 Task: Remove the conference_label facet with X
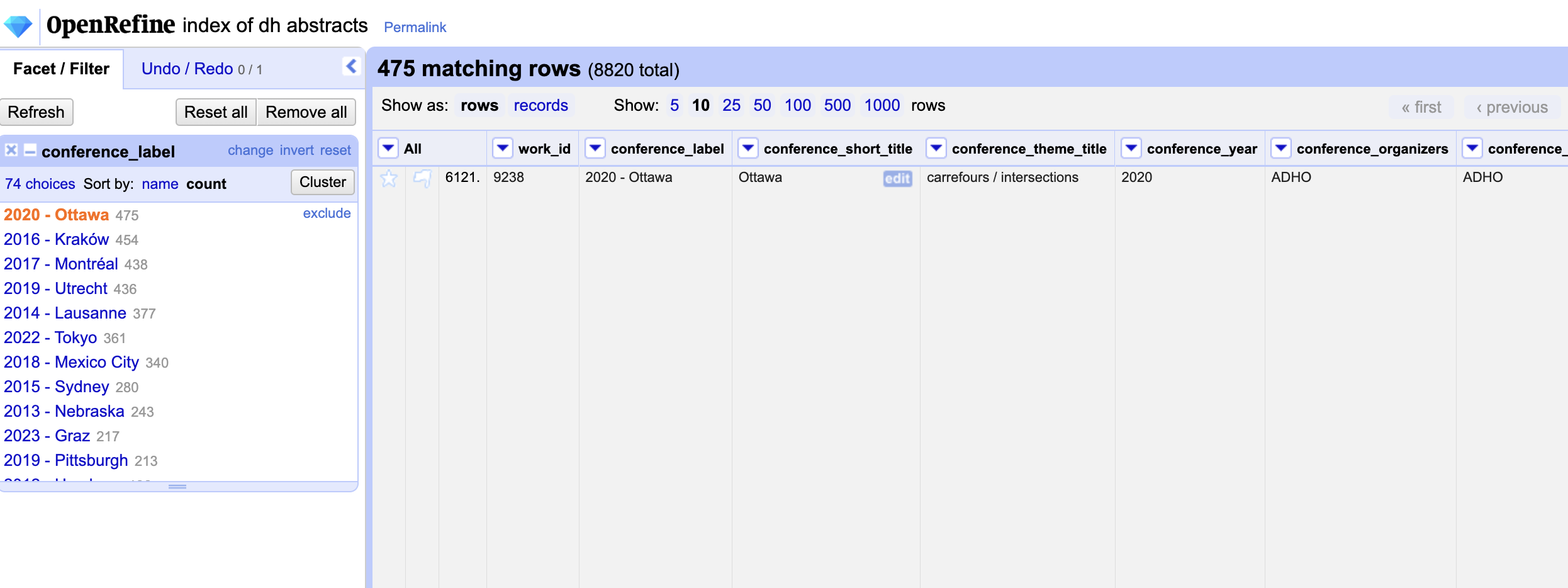11,150
